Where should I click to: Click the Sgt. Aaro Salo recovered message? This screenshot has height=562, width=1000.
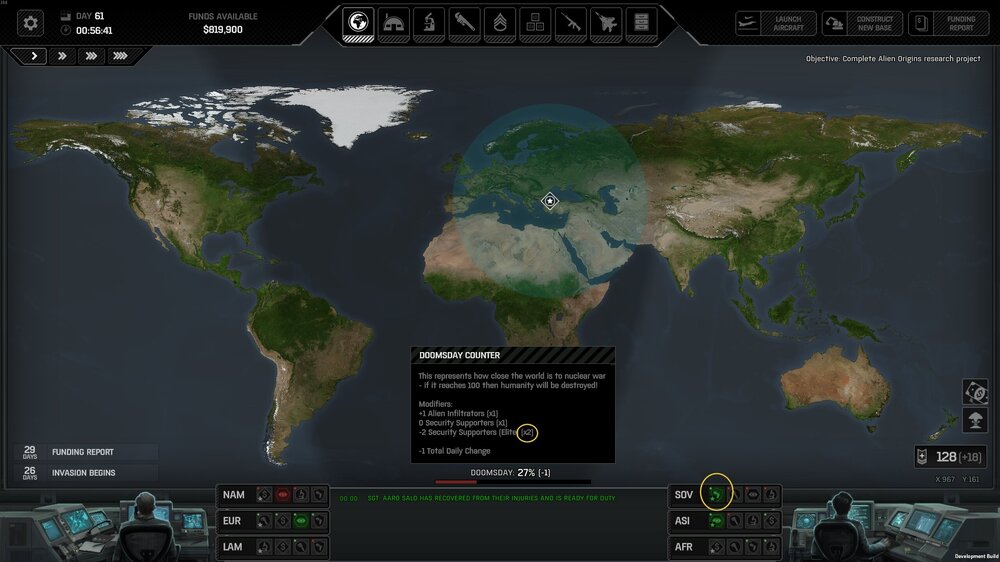491,498
